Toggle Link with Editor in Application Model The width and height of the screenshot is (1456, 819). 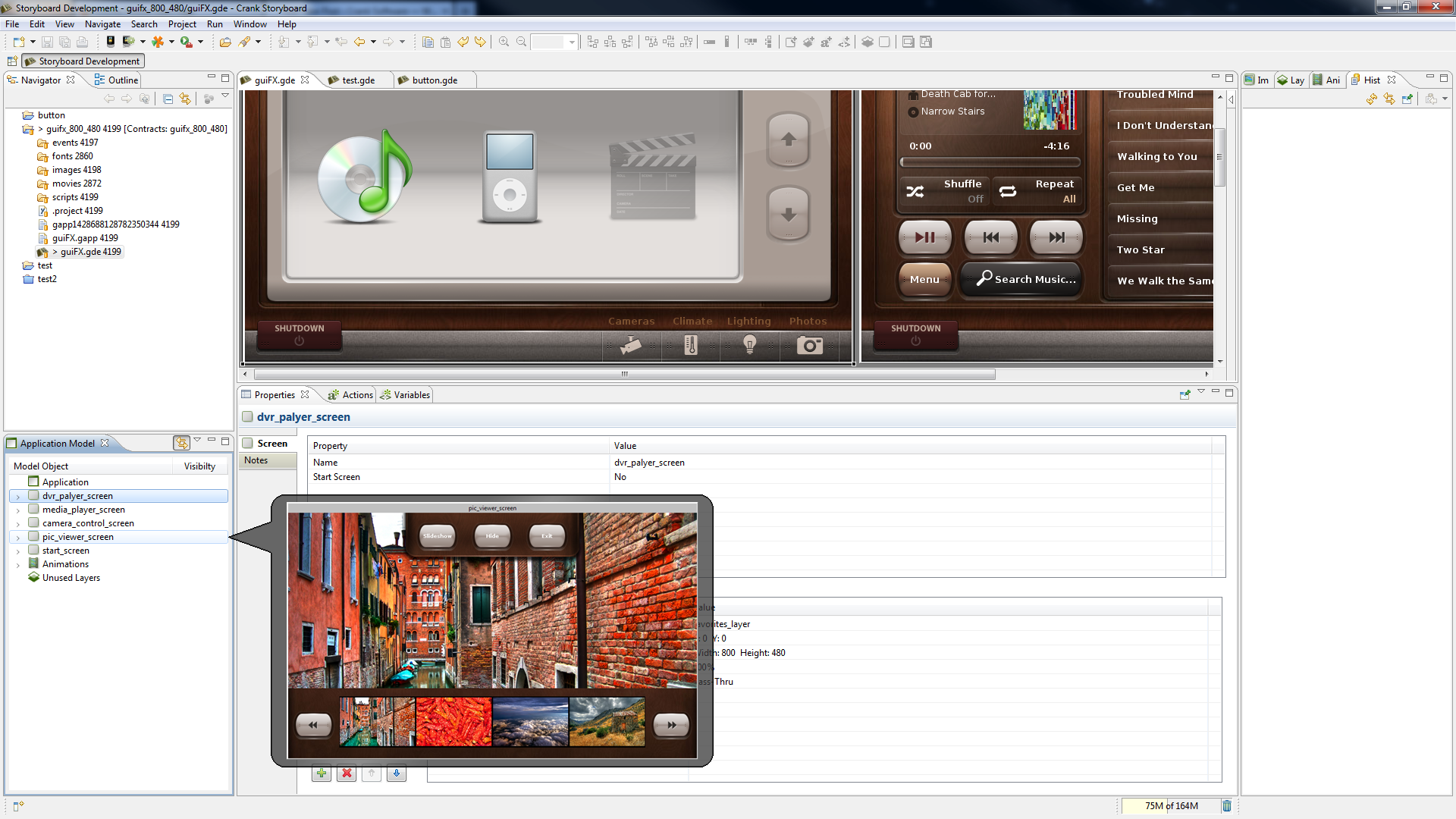tap(181, 443)
